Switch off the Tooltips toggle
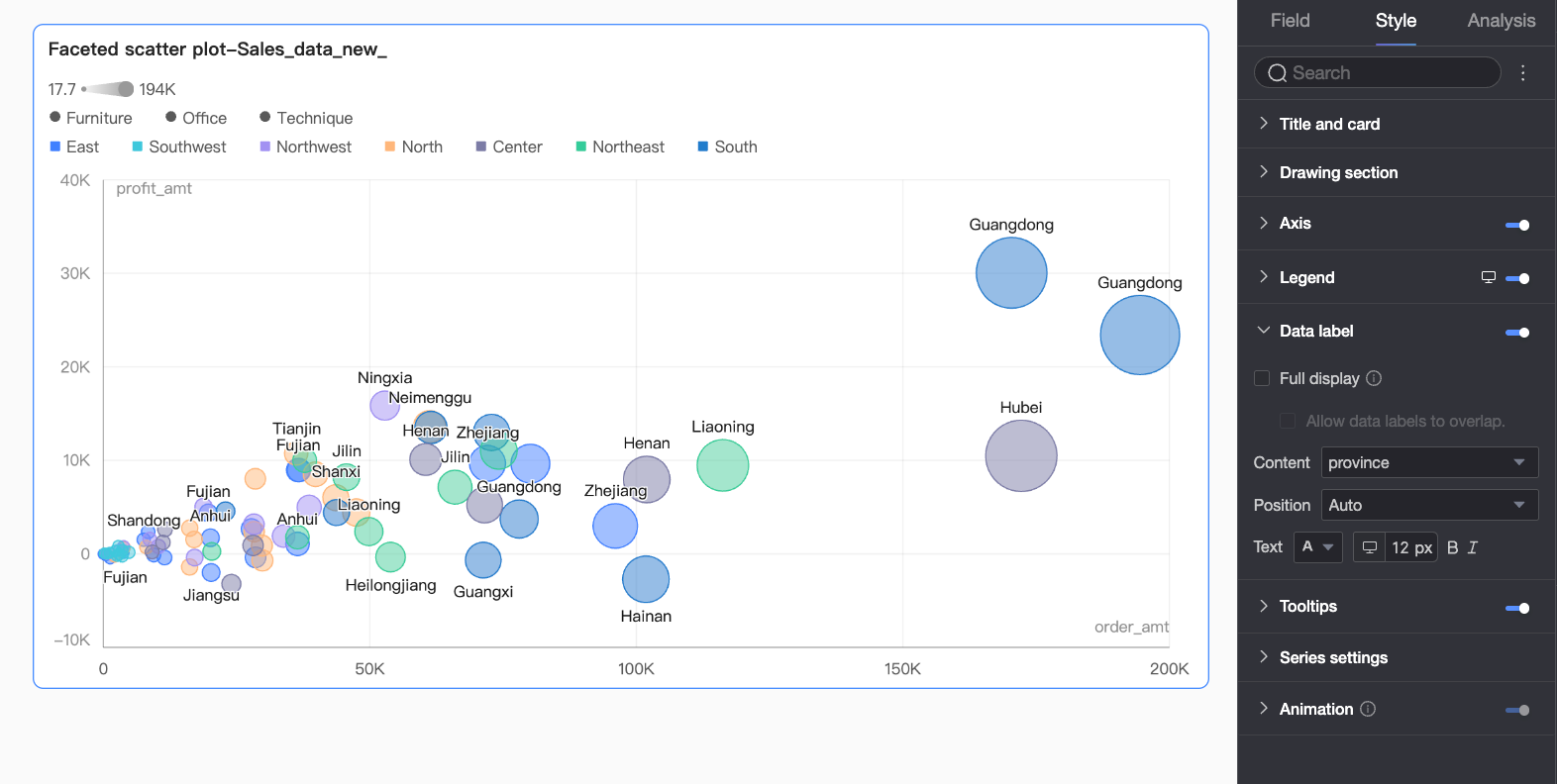 1517,608
